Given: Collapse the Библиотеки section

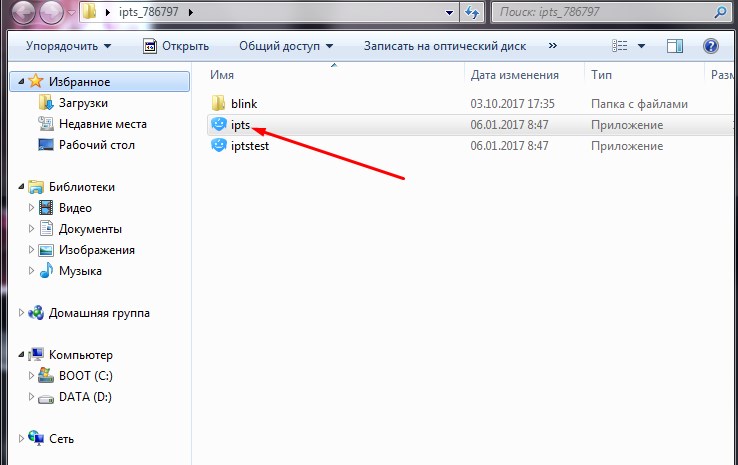Looking at the screenshot, I should (21, 187).
